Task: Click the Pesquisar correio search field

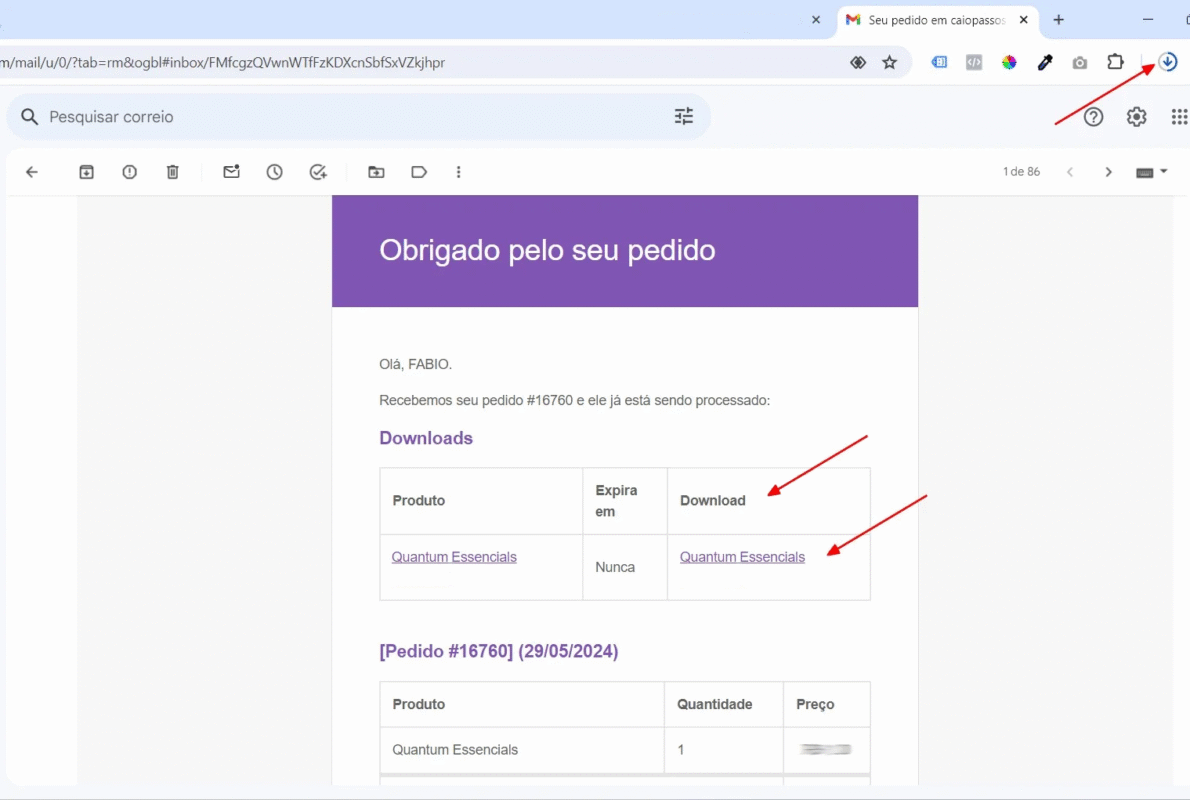Action: pos(357,117)
